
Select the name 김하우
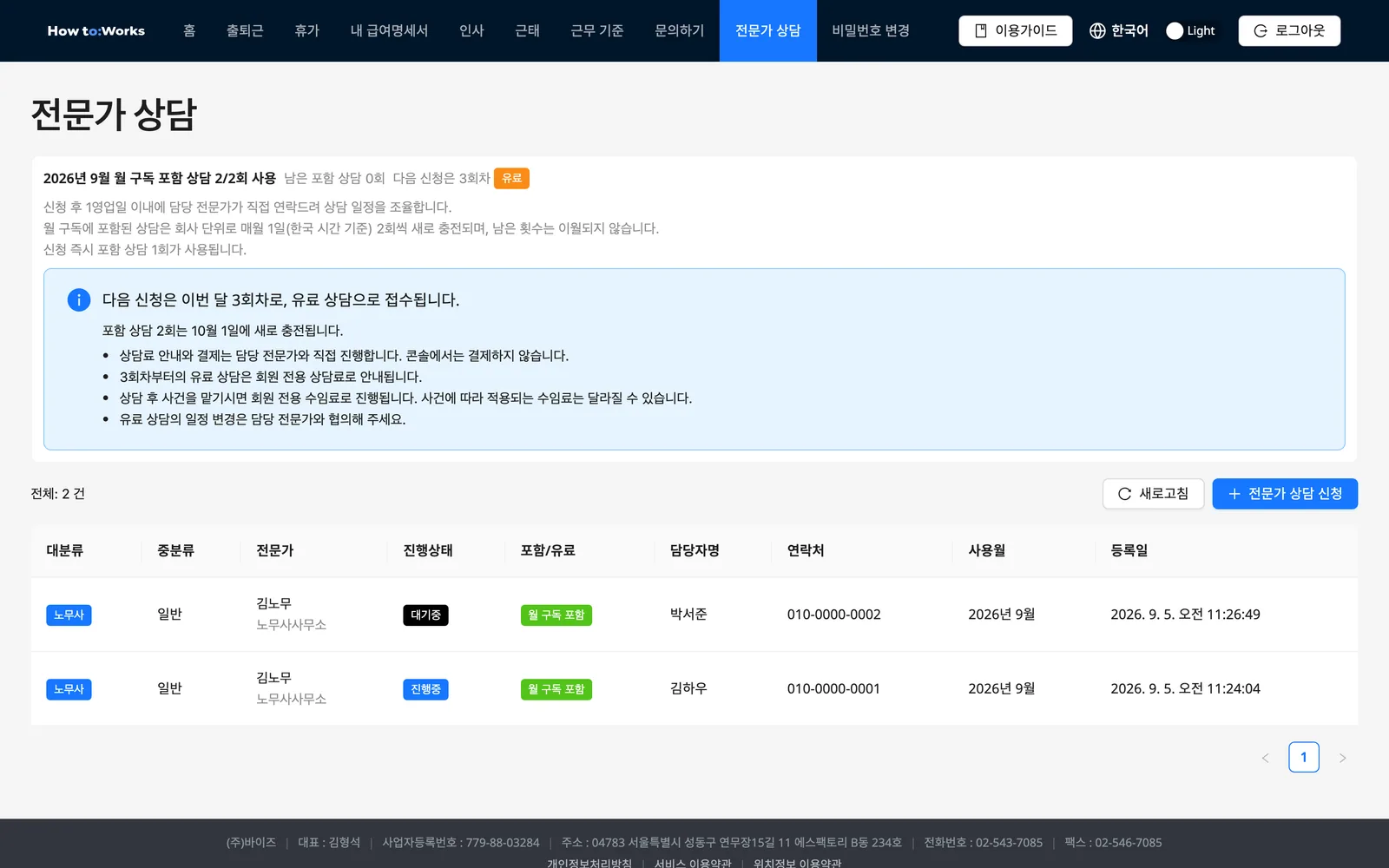pyautogui.click(x=688, y=688)
